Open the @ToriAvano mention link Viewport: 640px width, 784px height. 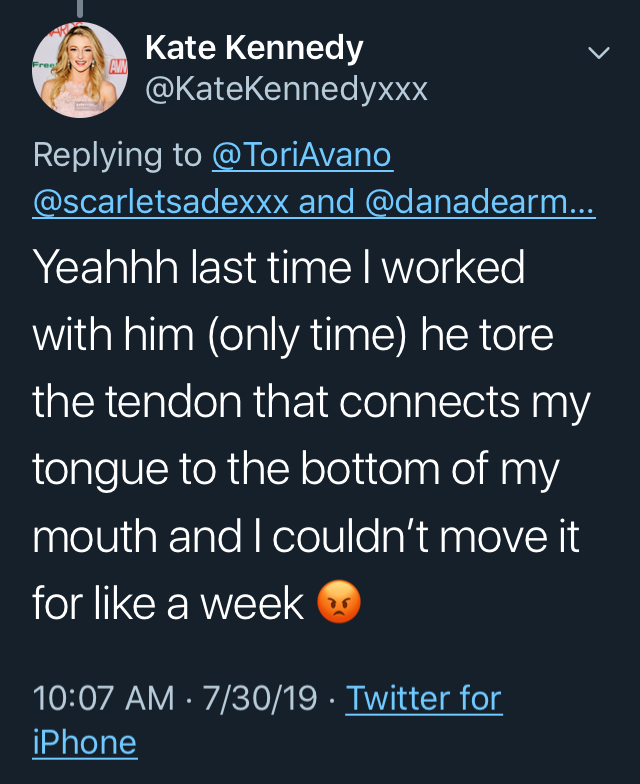(x=302, y=155)
